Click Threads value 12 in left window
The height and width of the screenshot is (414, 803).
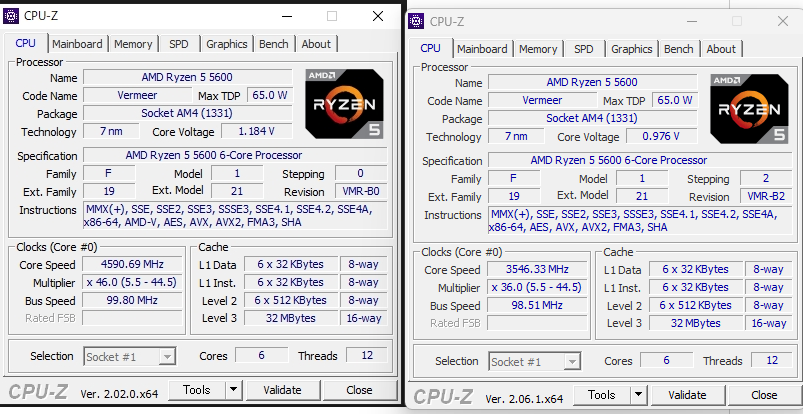[367, 356]
